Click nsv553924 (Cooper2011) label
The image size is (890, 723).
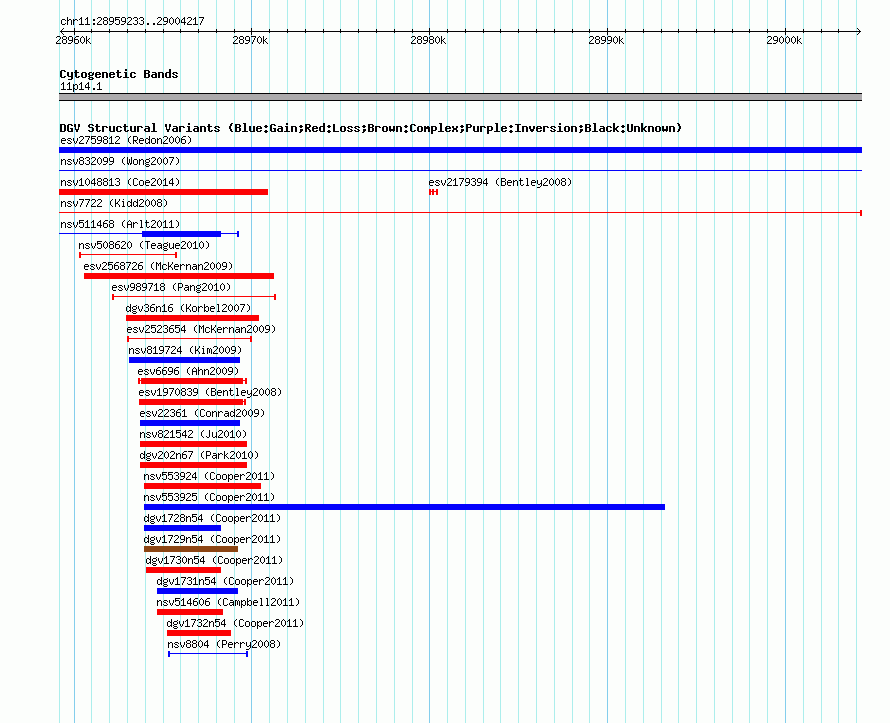209,476
